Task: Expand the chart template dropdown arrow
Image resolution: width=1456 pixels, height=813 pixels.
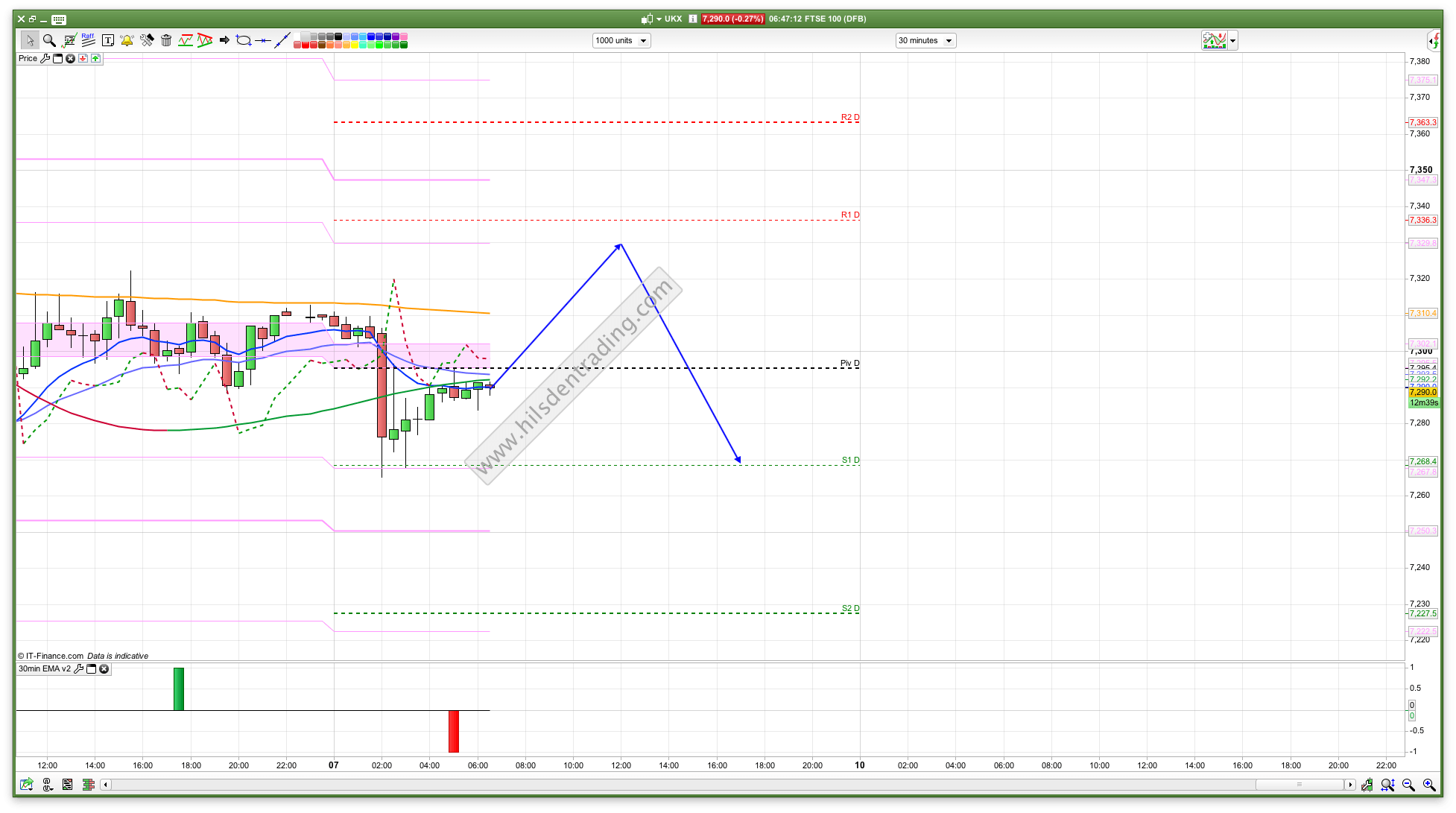Action: 1233,40
